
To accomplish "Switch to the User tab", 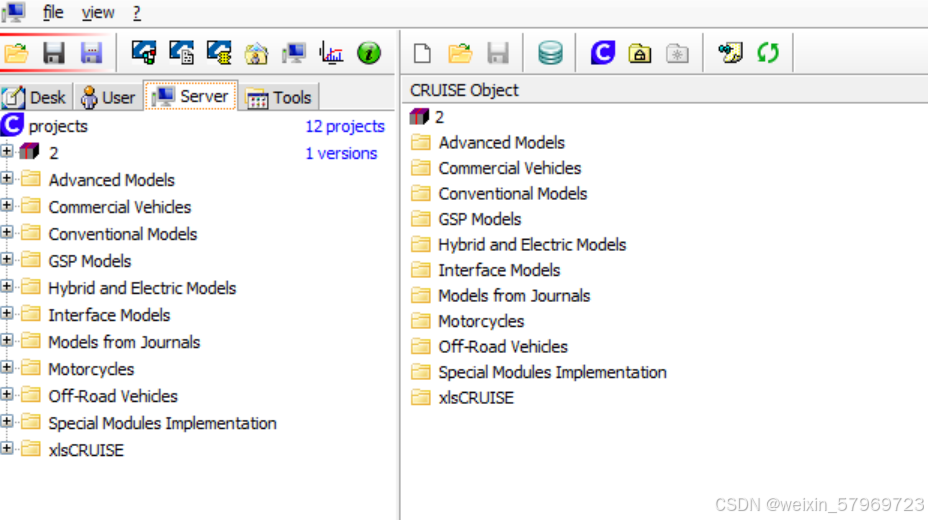I will pyautogui.click(x=108, y=97).
